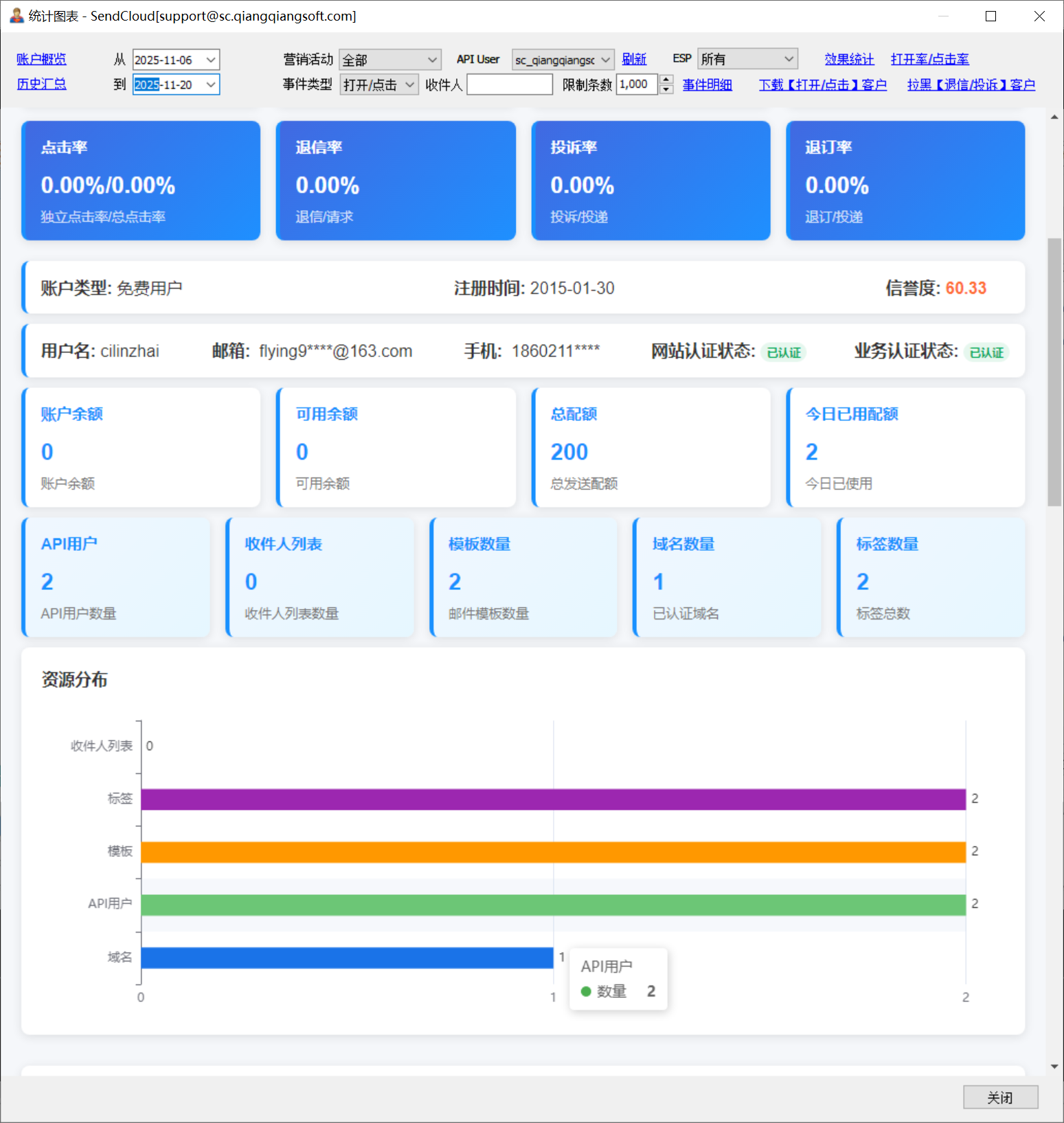Increase the 限制条数 limit with up arrow
This screenshot has width=1064, height=1123.
click(x=666, y=80)
